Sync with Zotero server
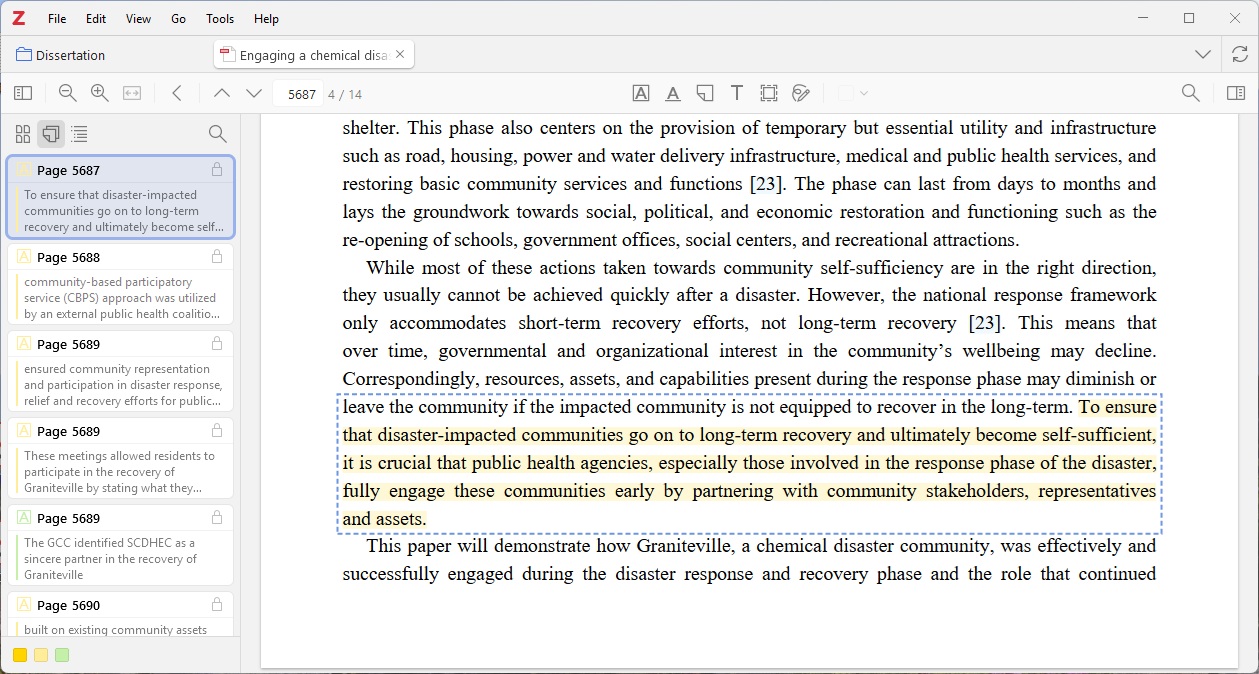 coord(1240,54)
